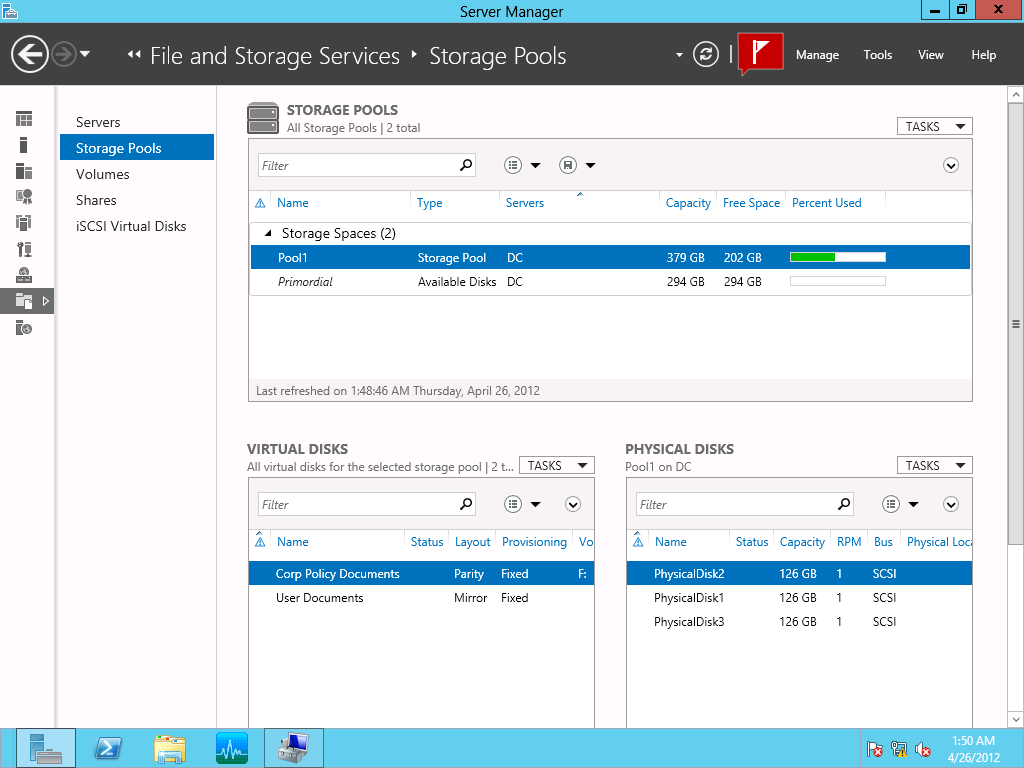Select PhysicalDisk3 row
Image resolution: width=1024 pixels, height=768 pixels.
(x=799, y=622)
